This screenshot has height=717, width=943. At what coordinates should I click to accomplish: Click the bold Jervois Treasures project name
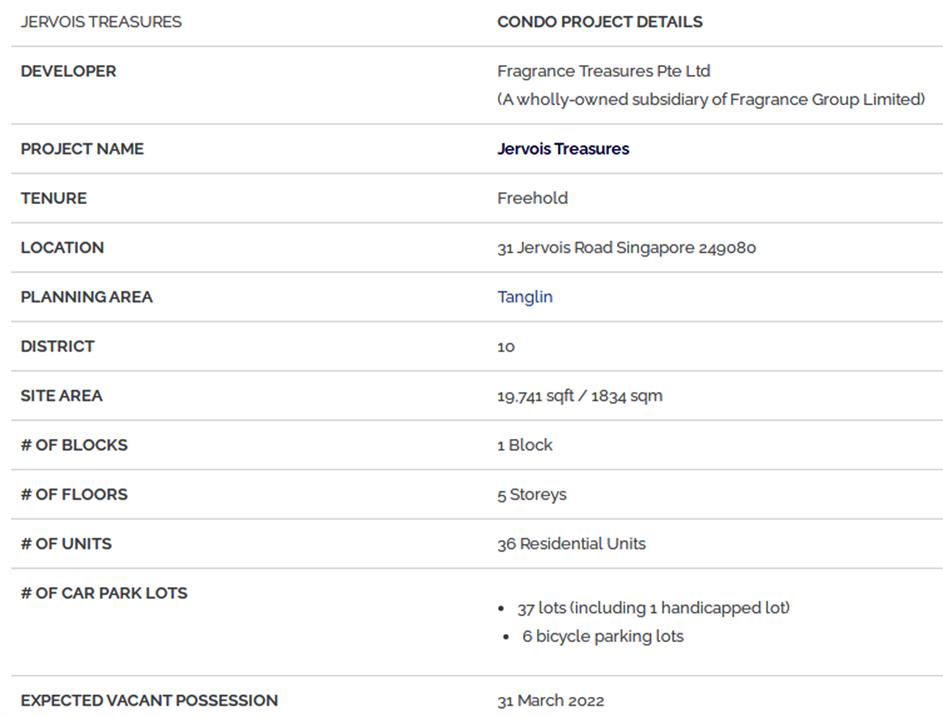point(563,149)
